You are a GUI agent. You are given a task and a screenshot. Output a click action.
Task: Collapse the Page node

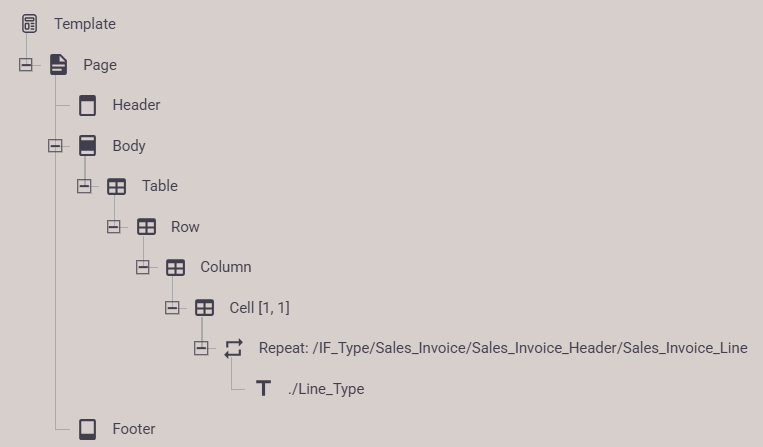click(x=26, y=65)
